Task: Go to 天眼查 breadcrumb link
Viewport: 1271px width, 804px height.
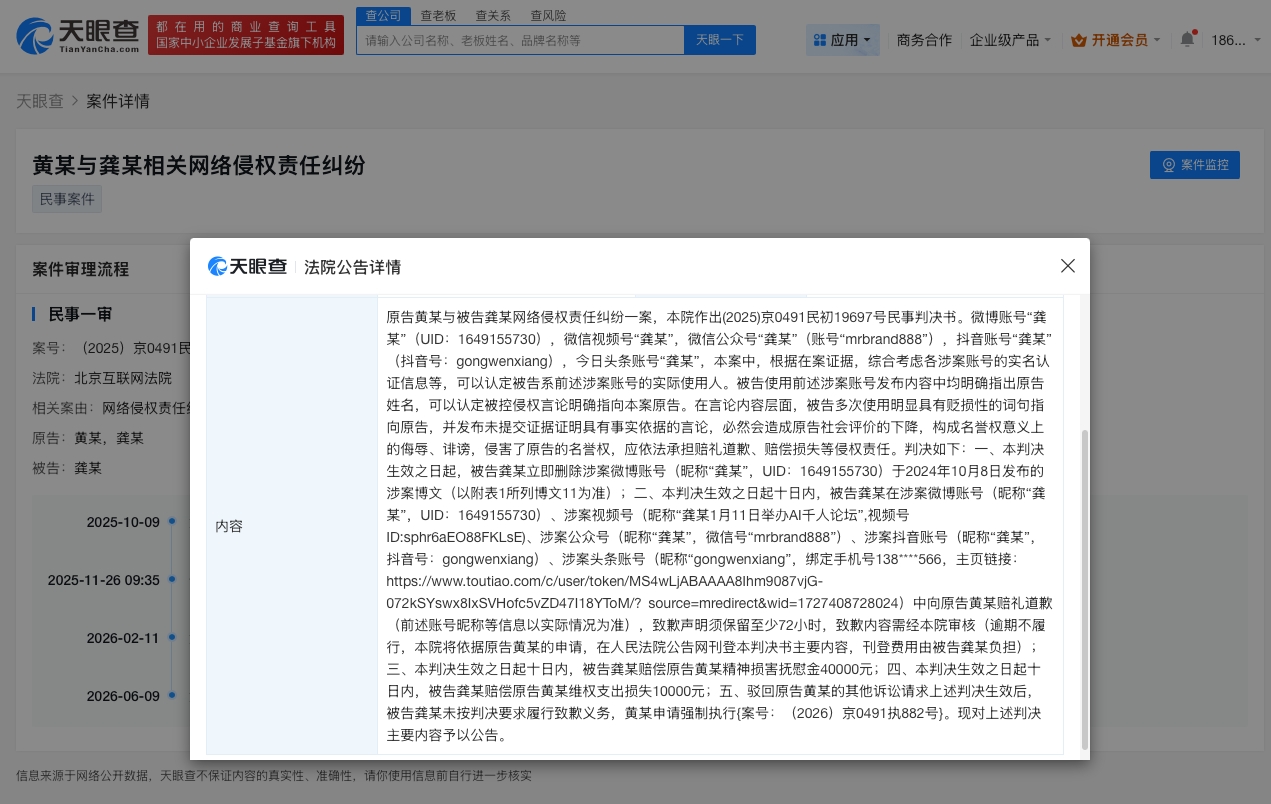Action: pyautogui.click(x=40, y=101)
